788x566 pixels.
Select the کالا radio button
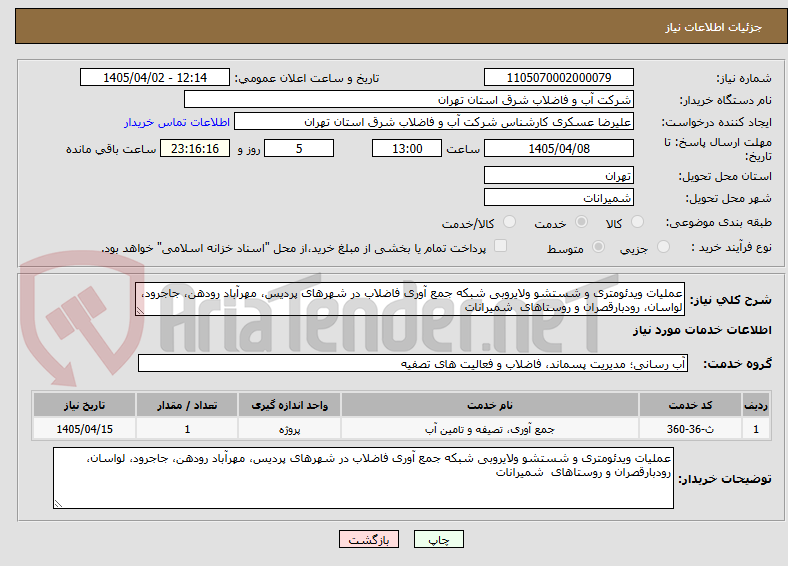click(x=637, y=222)
